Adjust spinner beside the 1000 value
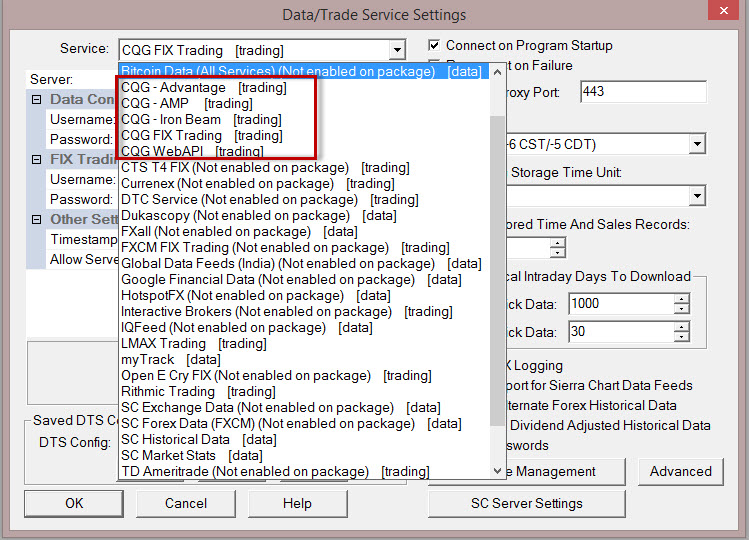Screen dimensions: 749x540 [x=682, y=304]
